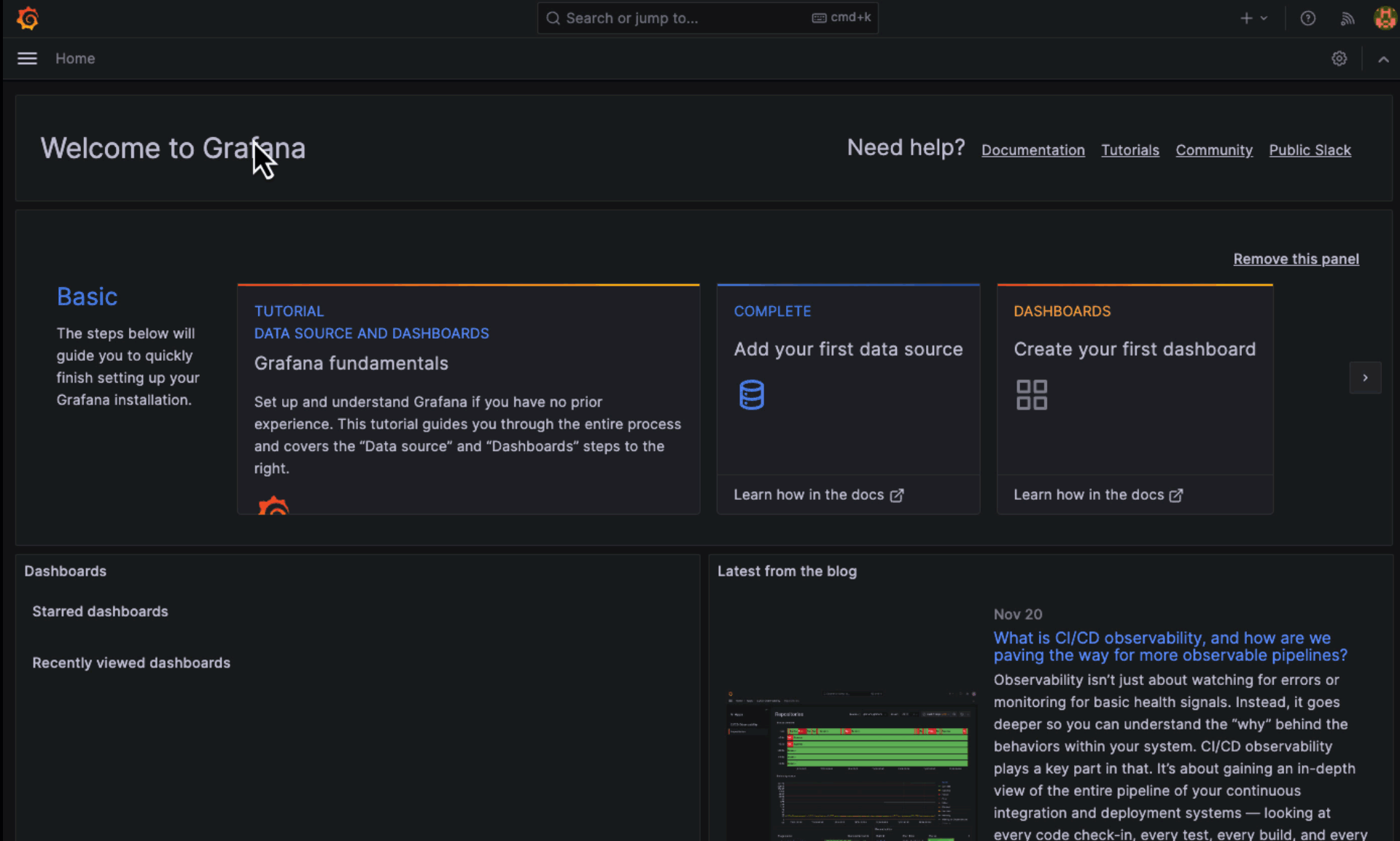Screen dimensions: 1400x841
Task: Click the Latest from the blog panel title
Action: pyautogui.click(x=787, y=571)
